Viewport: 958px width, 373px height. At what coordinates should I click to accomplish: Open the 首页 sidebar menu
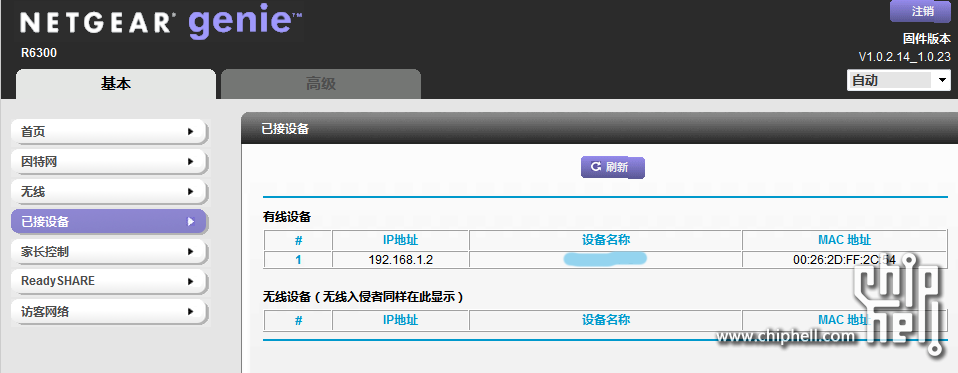tap(109, 132)
